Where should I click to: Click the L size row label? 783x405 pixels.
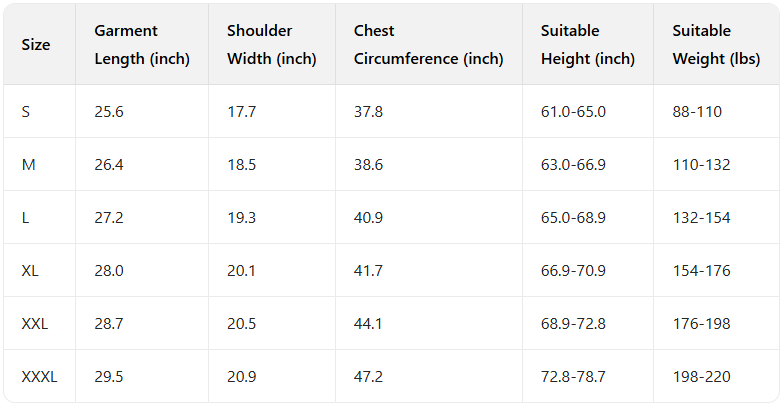point(26,218)
